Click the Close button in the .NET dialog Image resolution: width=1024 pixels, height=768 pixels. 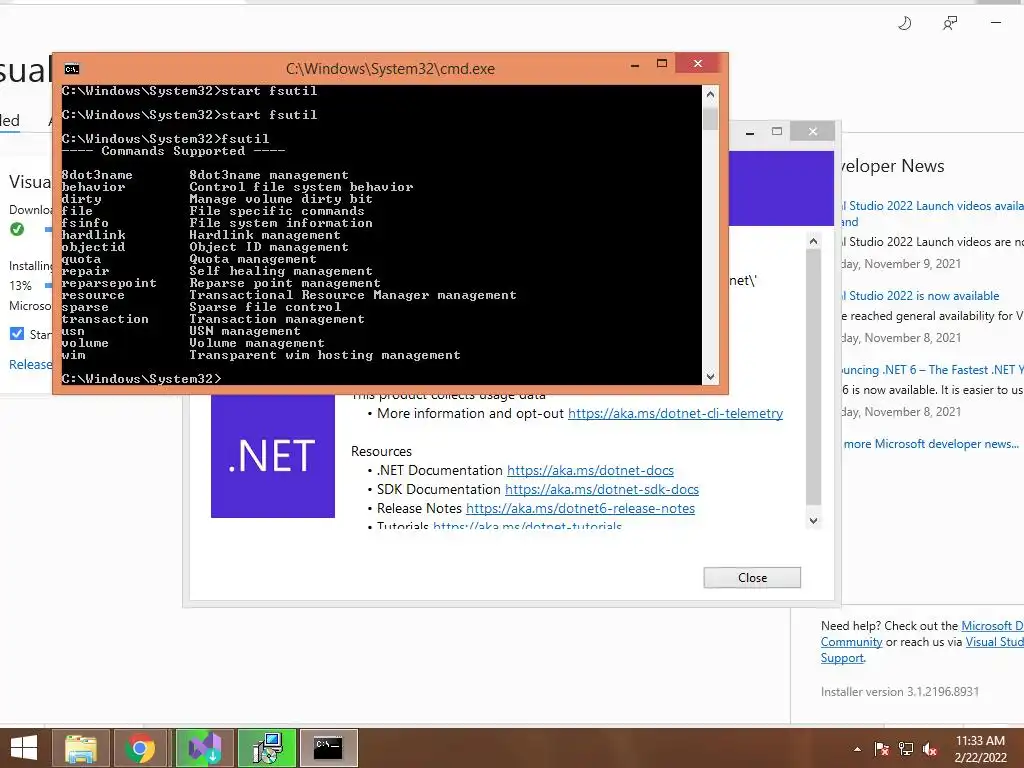(x=752, y=577)
